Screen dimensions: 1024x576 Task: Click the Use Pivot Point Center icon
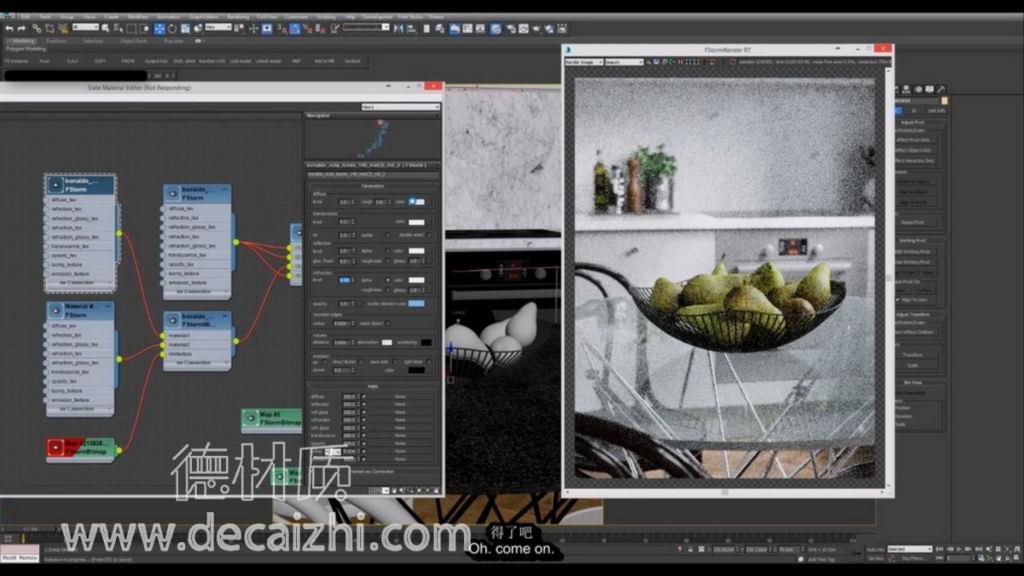(240, 29)
